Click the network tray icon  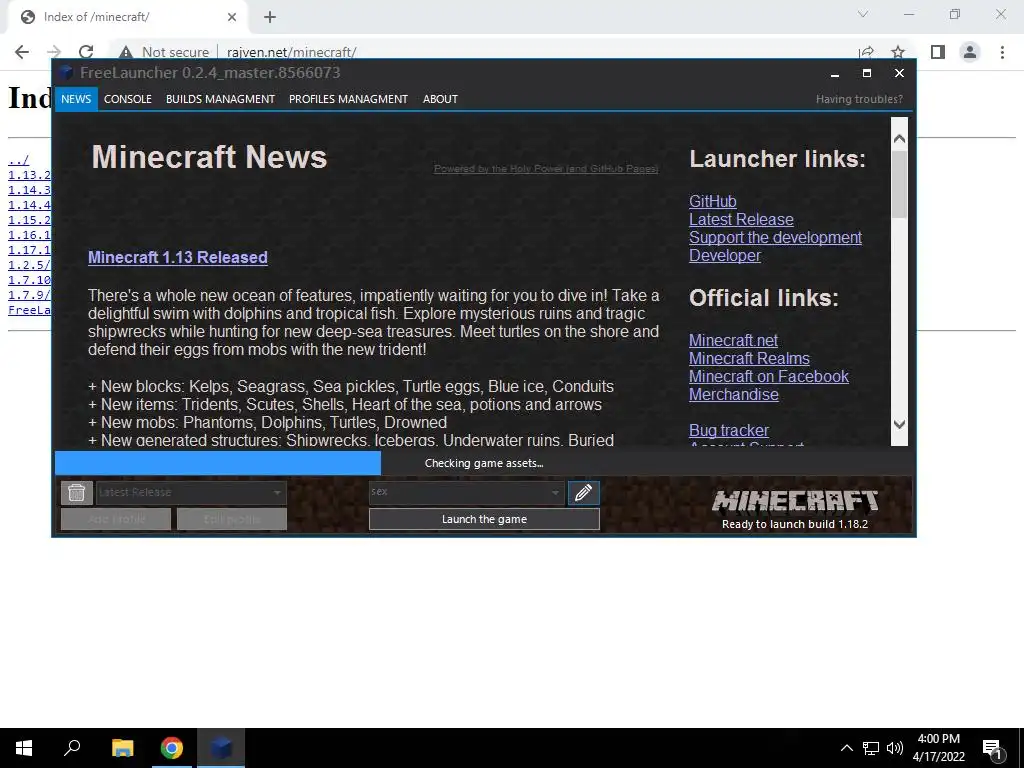[871, 748]
